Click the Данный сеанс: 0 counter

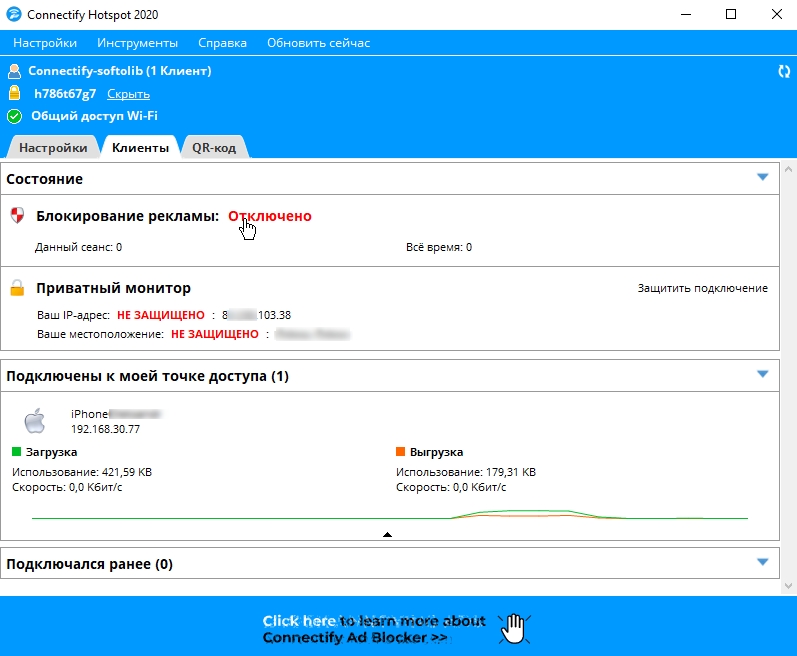tap(78, 247)
